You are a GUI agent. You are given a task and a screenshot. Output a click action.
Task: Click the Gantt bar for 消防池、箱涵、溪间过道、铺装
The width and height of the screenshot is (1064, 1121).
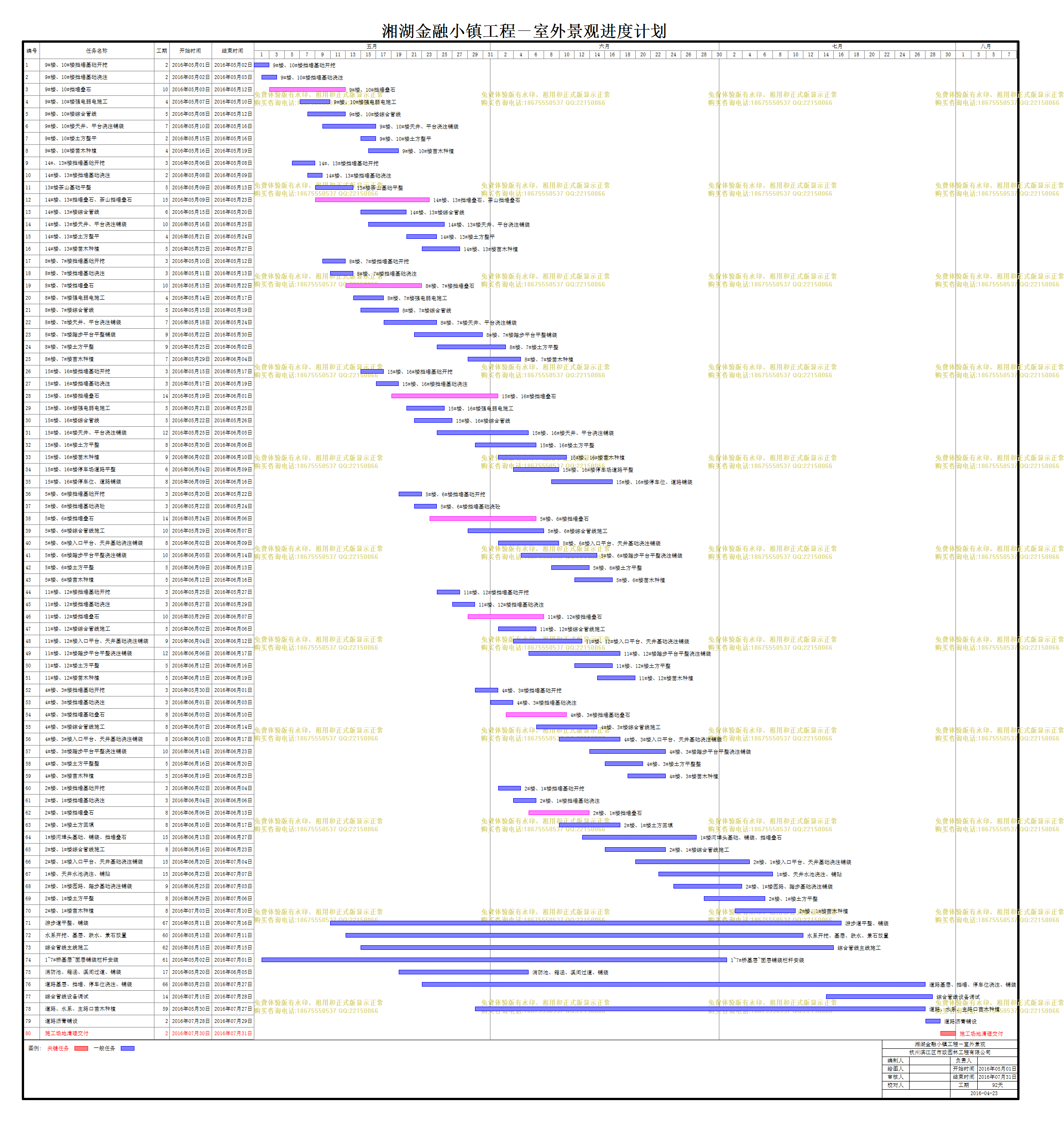click(x=463, y=972)
